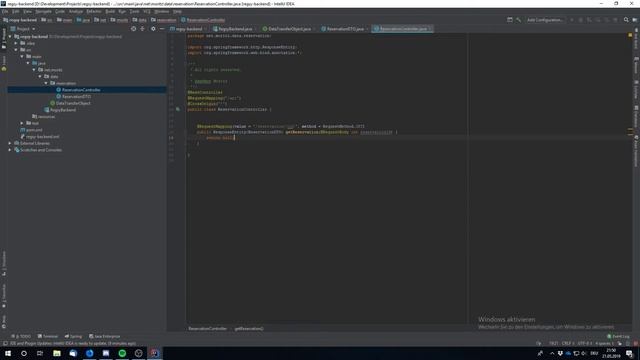
Task: Click the toolbar icon left of the hammer
Action: coord(510,20)
